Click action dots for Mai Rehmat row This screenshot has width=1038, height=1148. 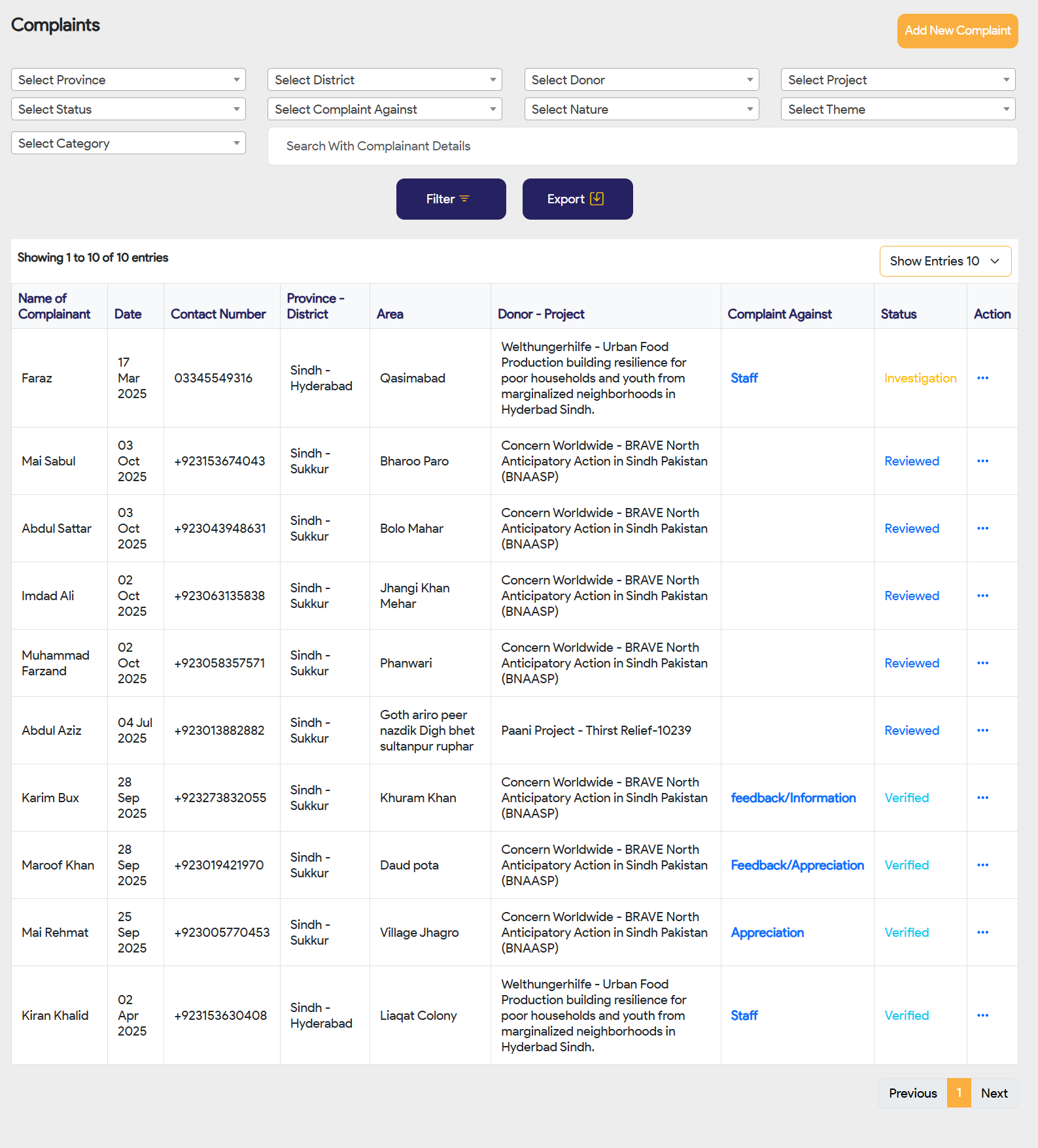982,932
